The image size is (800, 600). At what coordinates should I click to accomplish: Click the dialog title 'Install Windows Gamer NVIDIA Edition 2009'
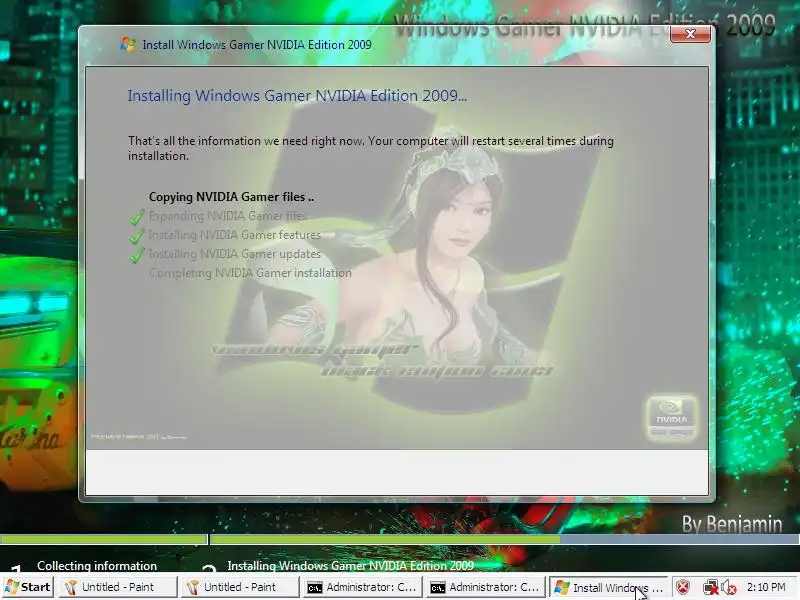pyautogui.click(x=257, y=45)
